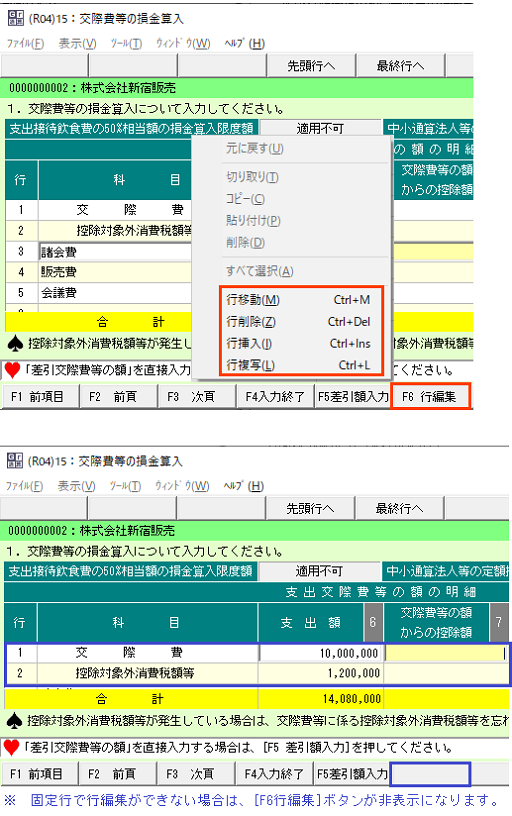
Task: Click the 適用不可 field in the window showing 14,080,000
Action: pyautogui.click(x=319, y=570)
